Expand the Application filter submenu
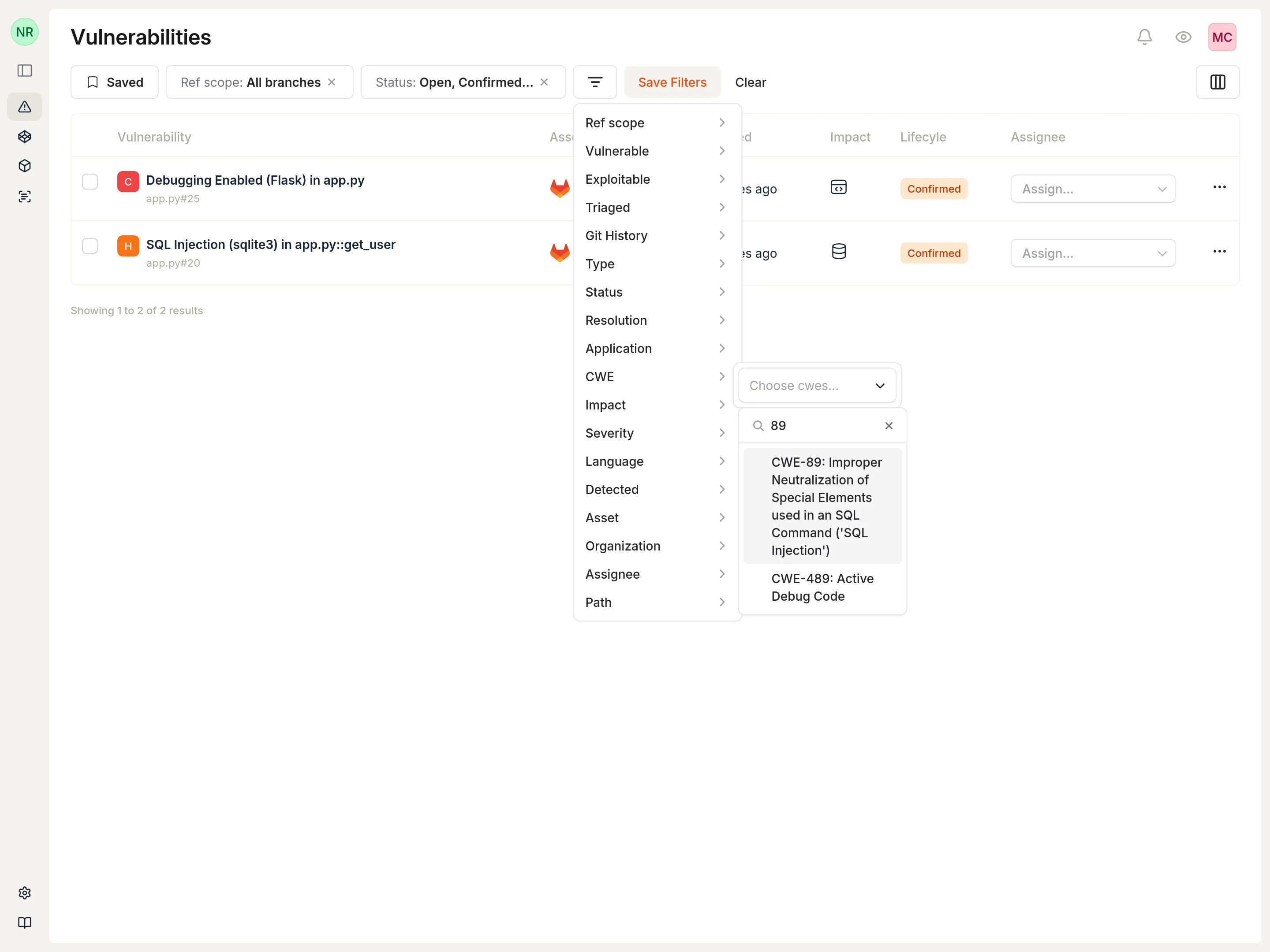Image resolution: width=1270 pixels, height=952 pixels. click(x=657, y=348)
